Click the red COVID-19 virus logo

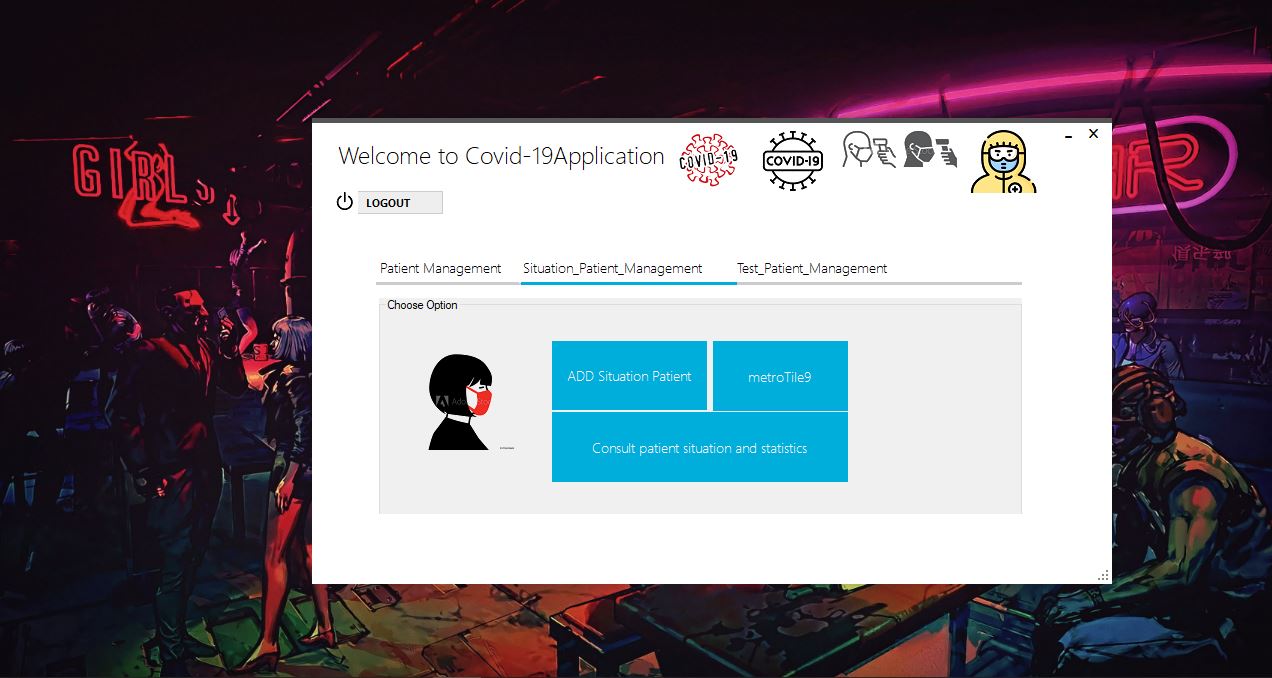click(x=709, y=161)
